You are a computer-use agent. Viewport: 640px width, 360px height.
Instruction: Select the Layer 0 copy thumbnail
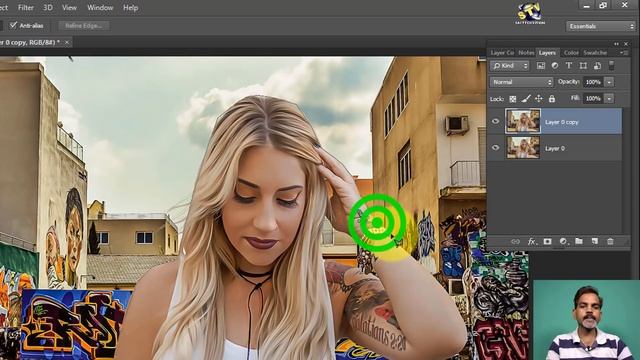pyautogui.click(x=523, y=121)
